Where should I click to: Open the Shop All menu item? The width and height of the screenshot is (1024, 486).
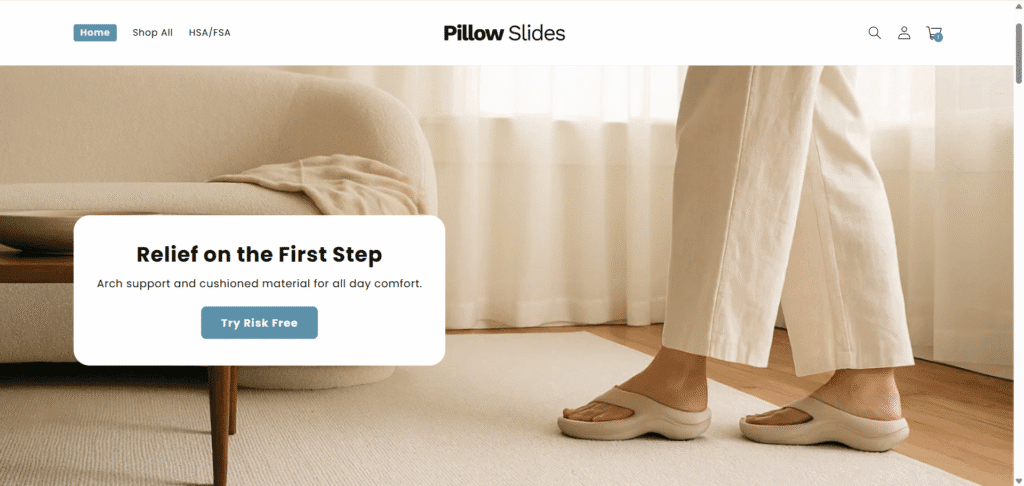tap(152, 33)
